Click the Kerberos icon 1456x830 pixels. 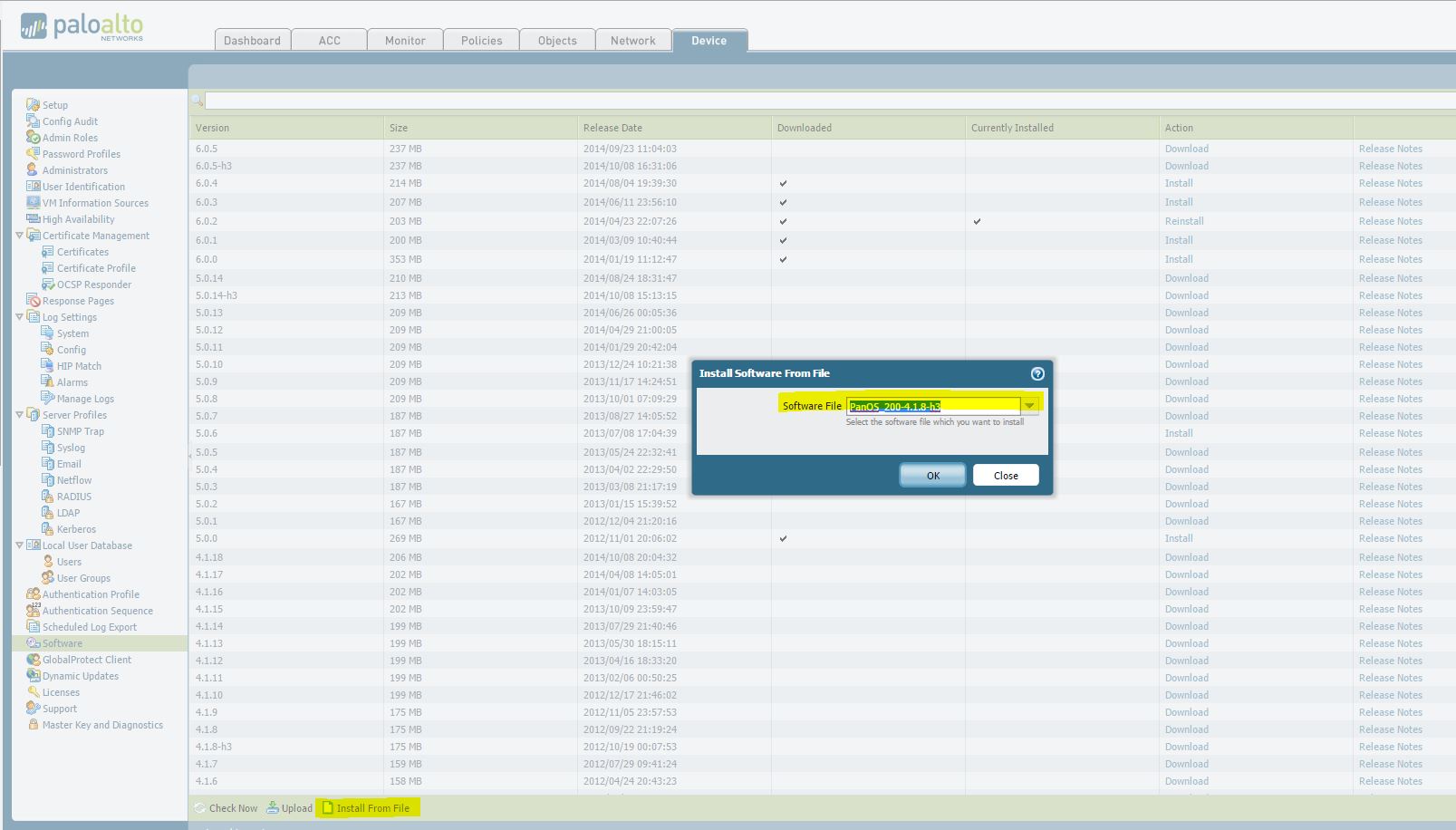[48, 529]
